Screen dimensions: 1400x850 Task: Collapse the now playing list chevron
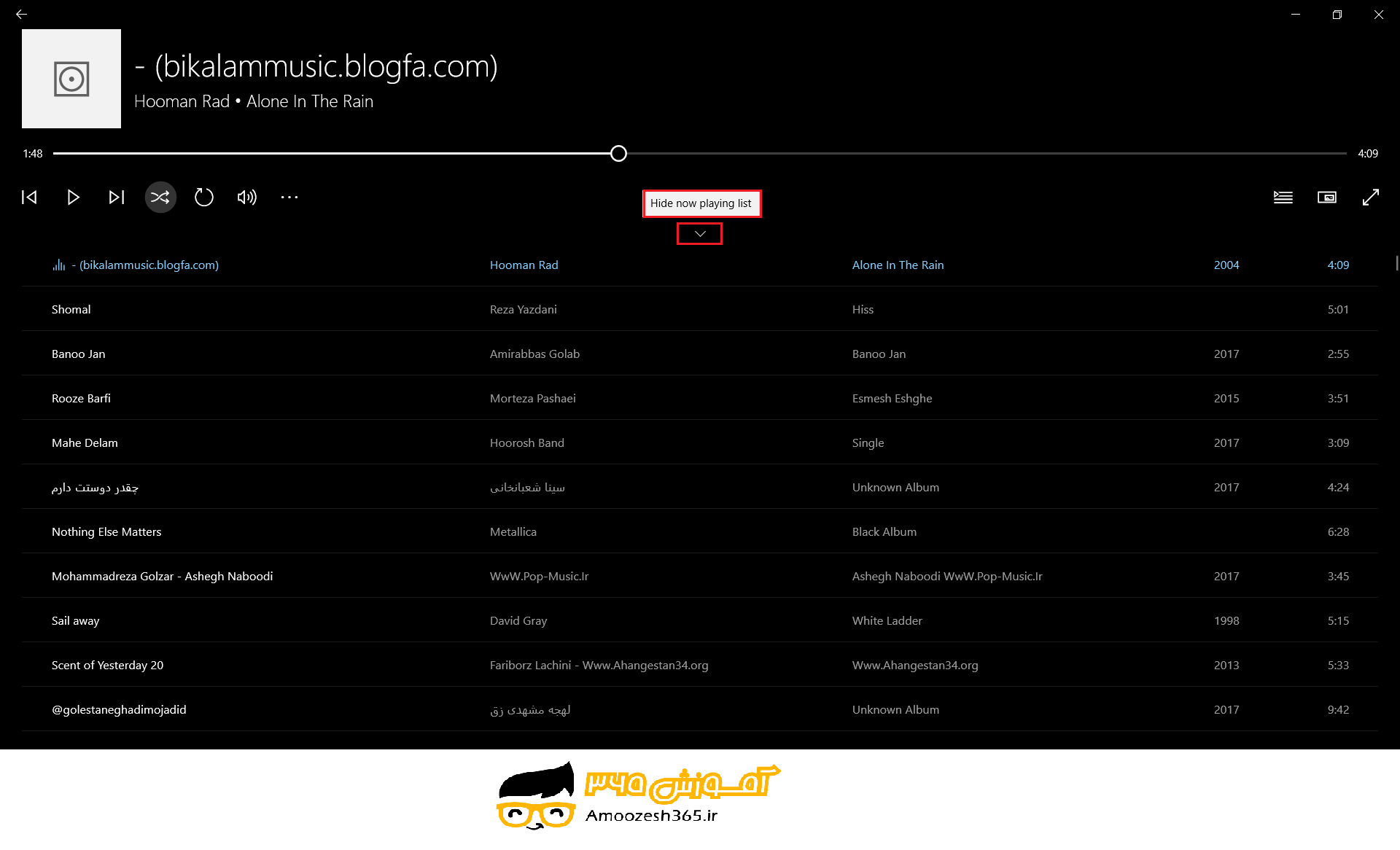coord(700,234)
